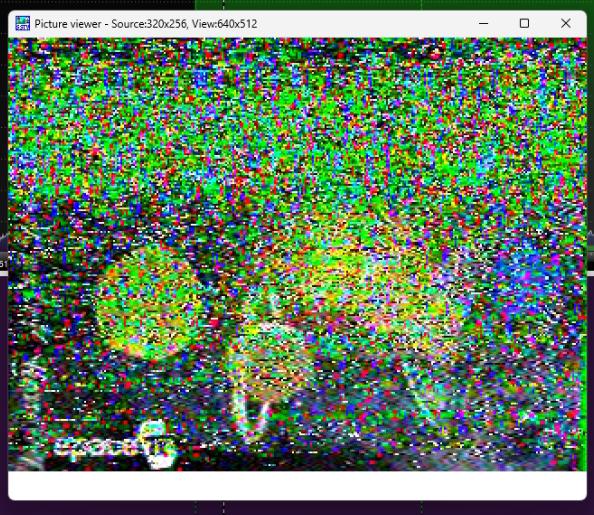Click the white watermark logo text in decoded image
The width and height of the screenshot is (594, 515).
coord(97,447)
